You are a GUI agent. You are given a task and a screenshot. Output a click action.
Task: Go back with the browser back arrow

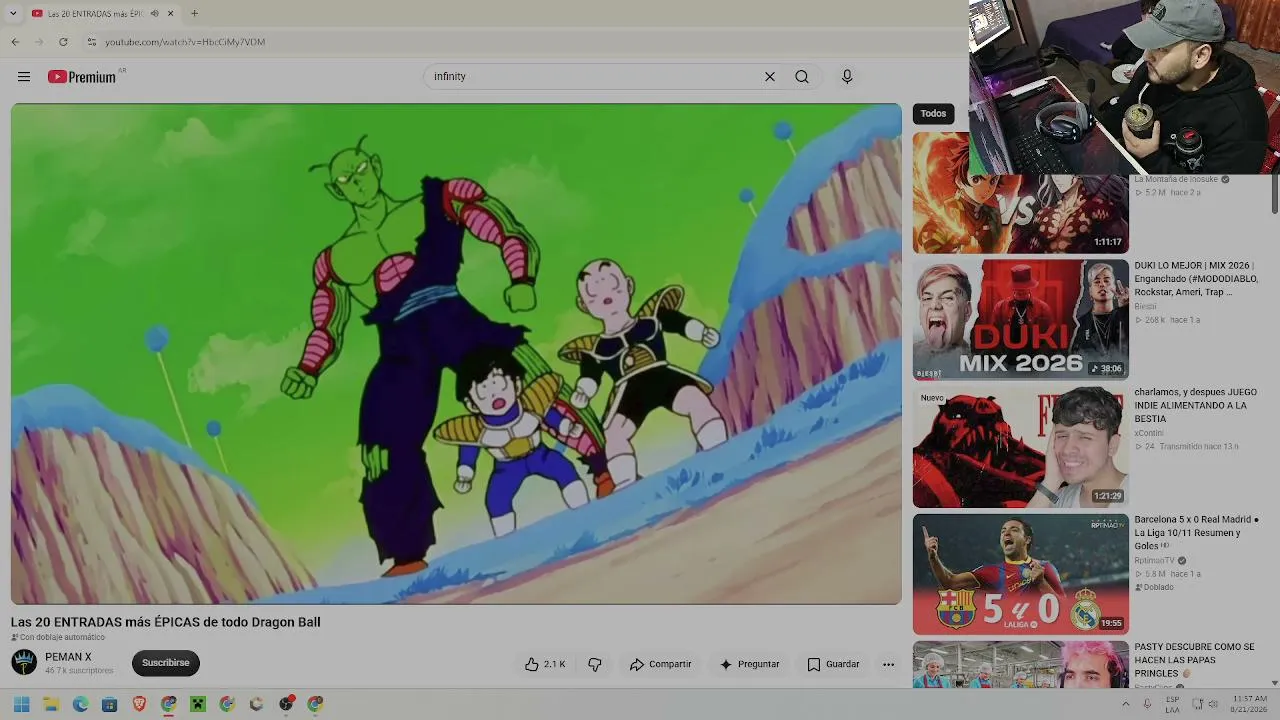15,42
